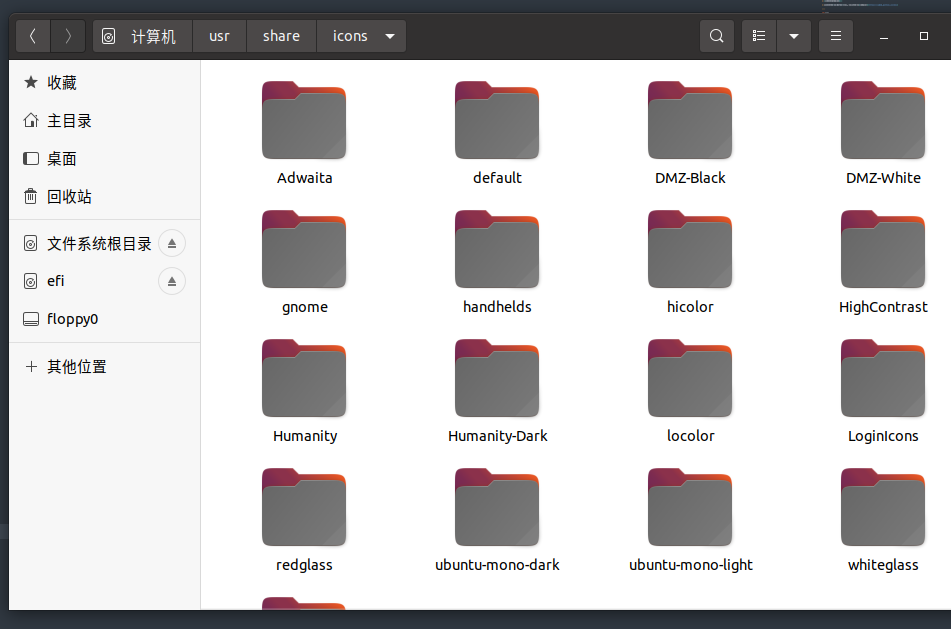This screenshot has width=951, height=629.
Task: Expand the view options dropdown arrow
Action: click(x=793, y=36)
